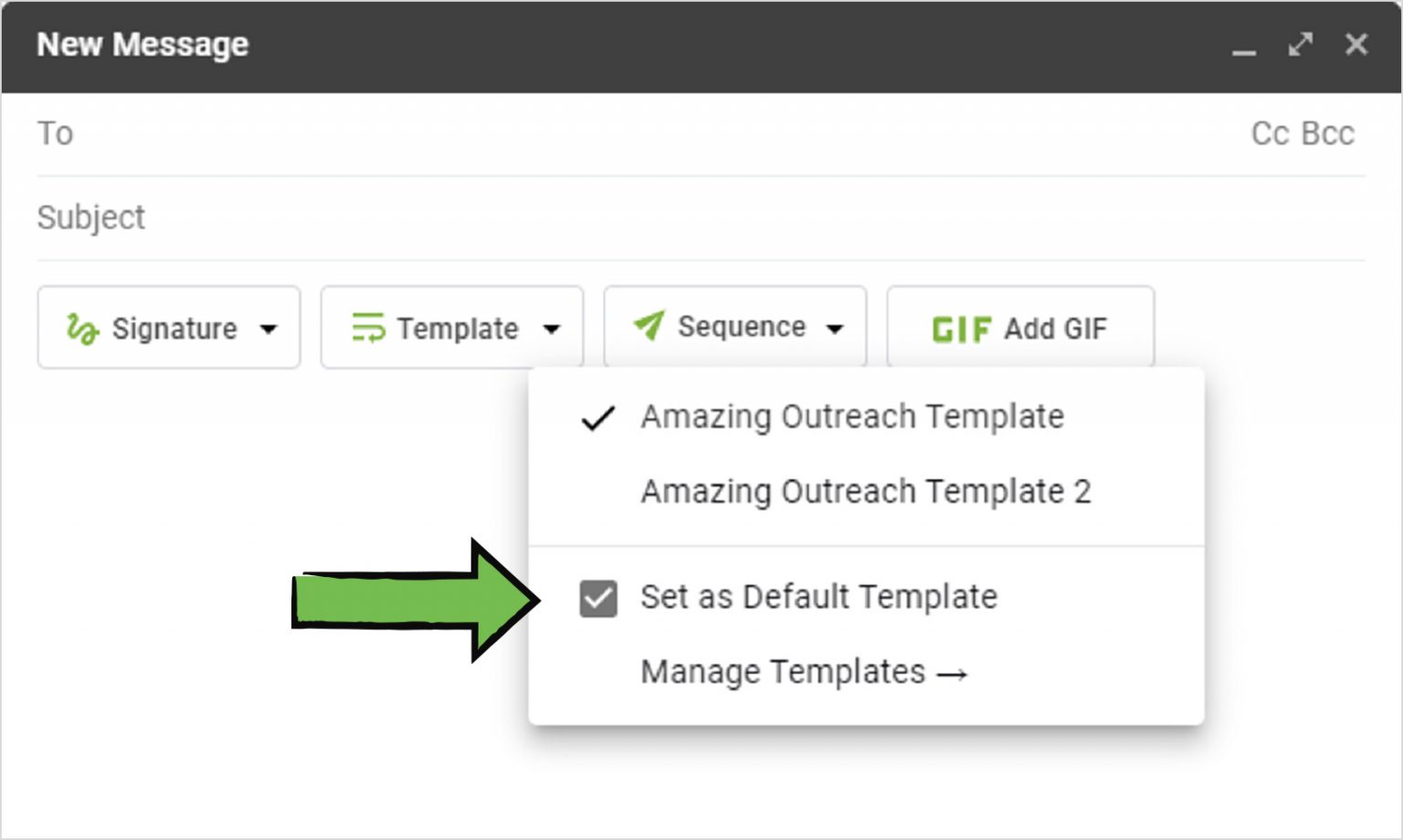Screen dimensions: 1403x840
Task: Click the checkmark next to Amazing Outreach Template
Action: click(x=598, y=417)
